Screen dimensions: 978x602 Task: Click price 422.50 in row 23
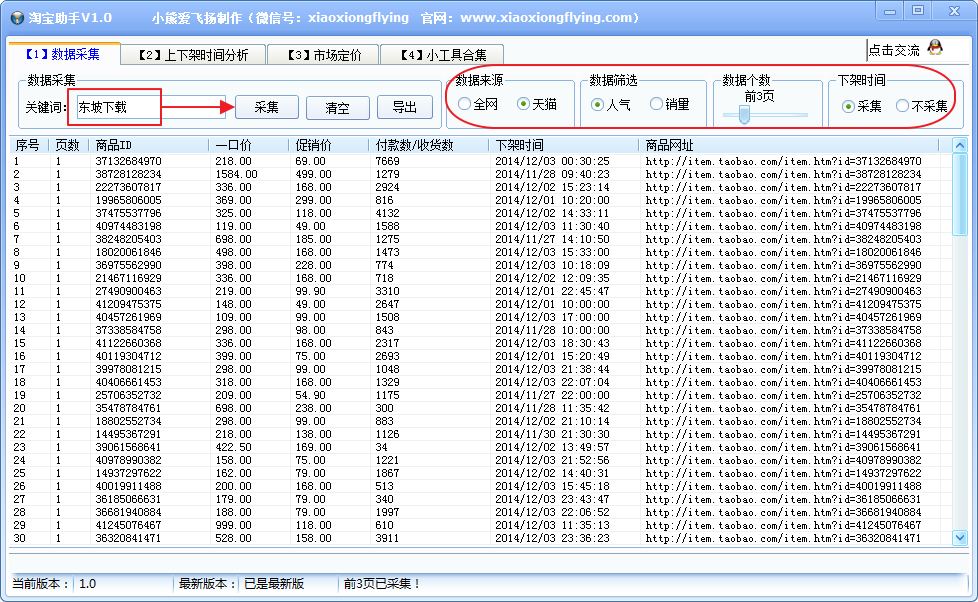[x=233, y=448]
